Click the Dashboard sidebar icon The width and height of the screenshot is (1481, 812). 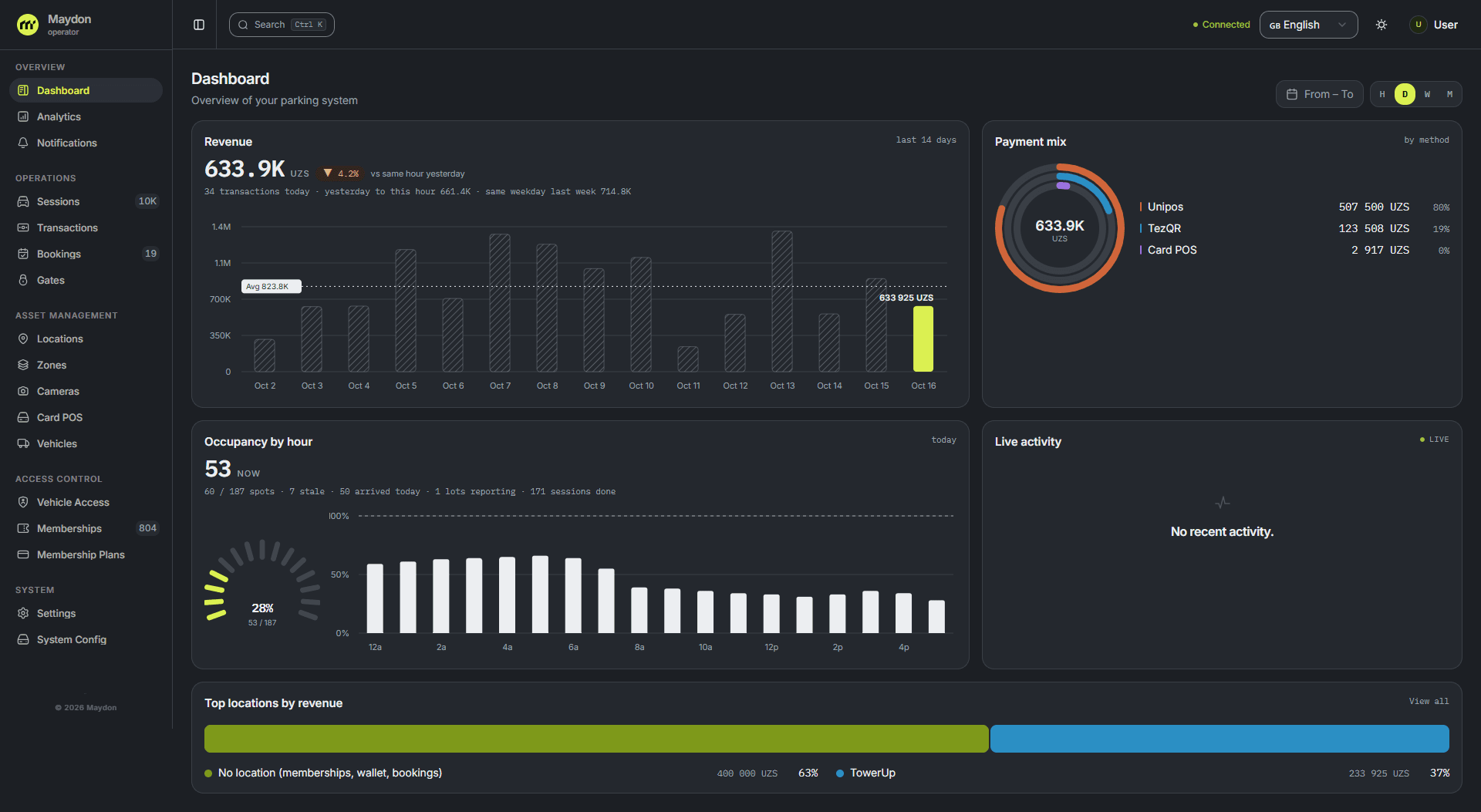point(23,90)
